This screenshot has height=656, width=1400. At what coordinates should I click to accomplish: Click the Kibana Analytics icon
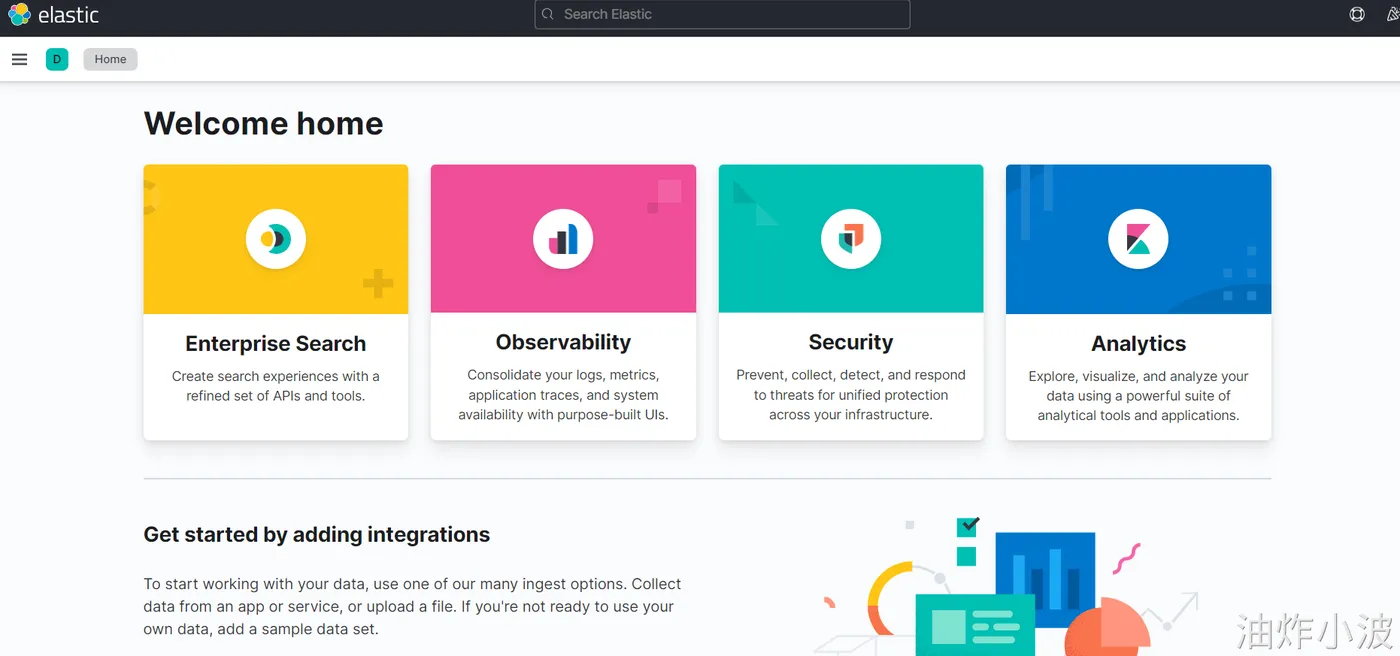coord(1138,239)
